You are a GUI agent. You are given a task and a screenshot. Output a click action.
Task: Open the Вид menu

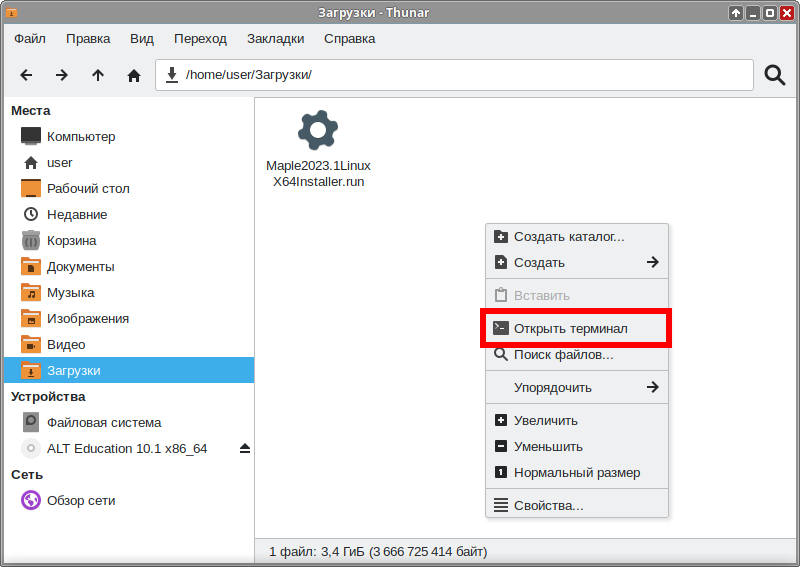point(142,39)
